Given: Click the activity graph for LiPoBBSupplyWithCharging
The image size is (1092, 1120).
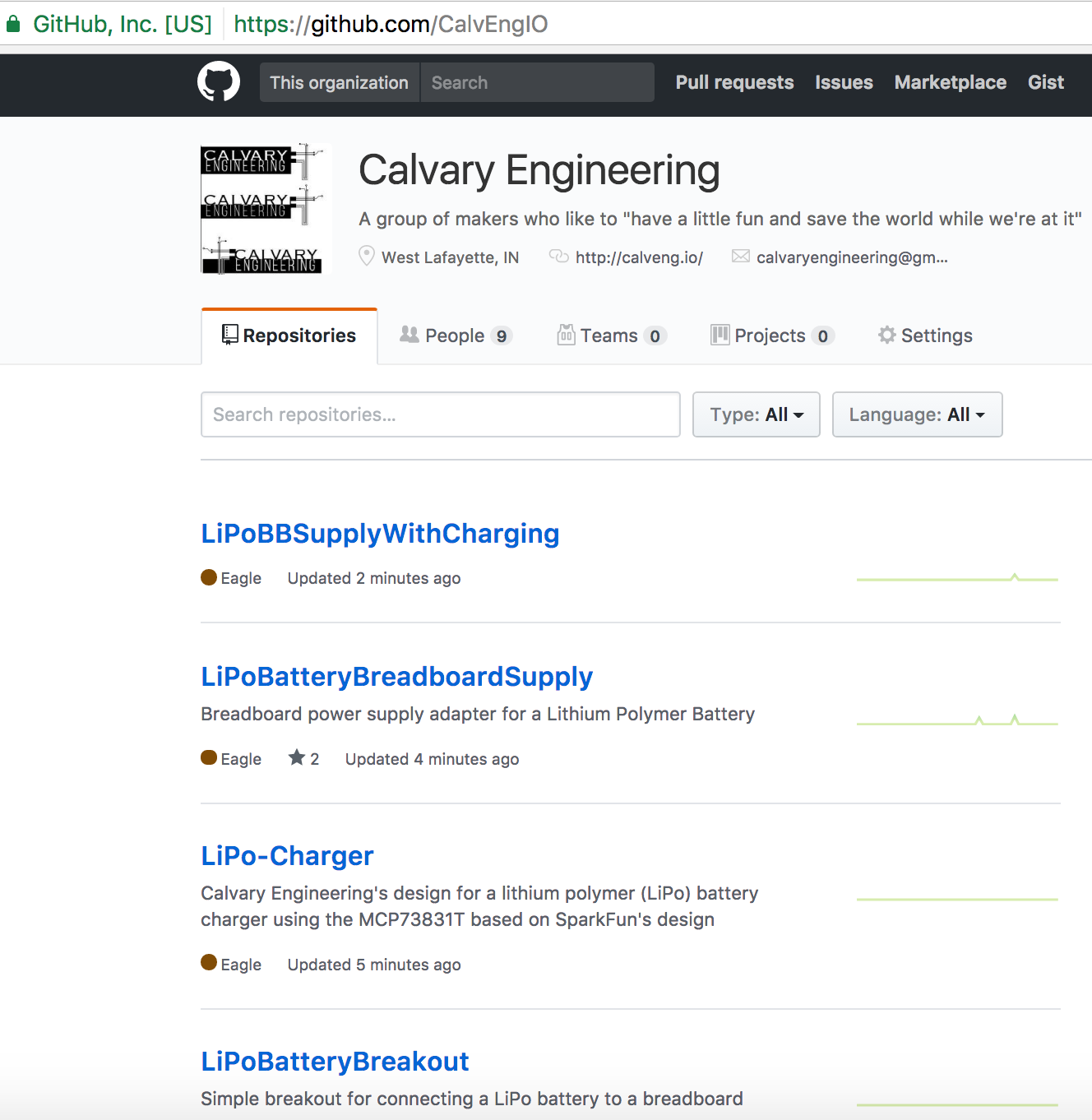Looking at the screenshot, I should 957,578.
